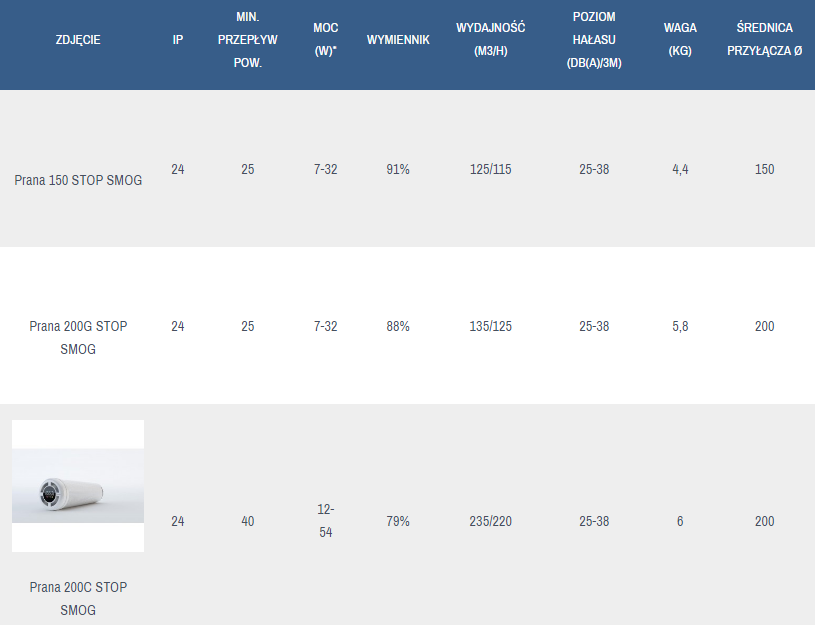Viewport: 815px width, 625px height.
Task: Click the MIN. PRZEPŁYW POW. column header
Action: (x=247, y=40)
